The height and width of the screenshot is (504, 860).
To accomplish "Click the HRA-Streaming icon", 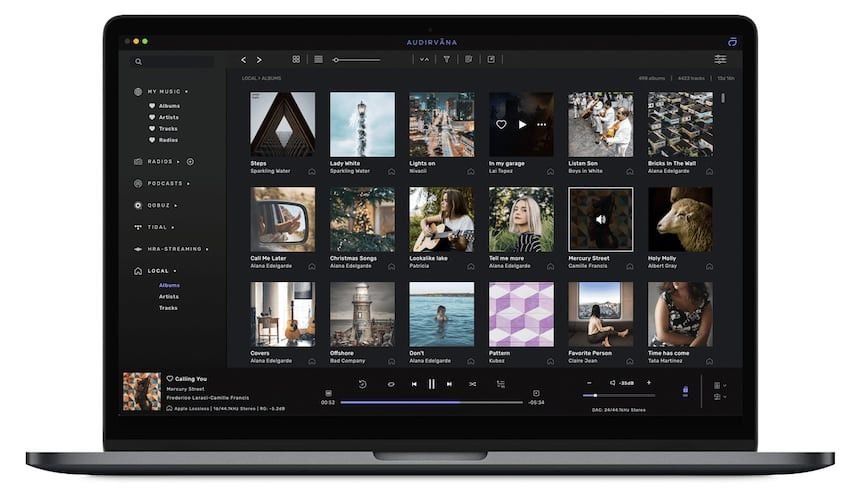I will coord(138,249).
